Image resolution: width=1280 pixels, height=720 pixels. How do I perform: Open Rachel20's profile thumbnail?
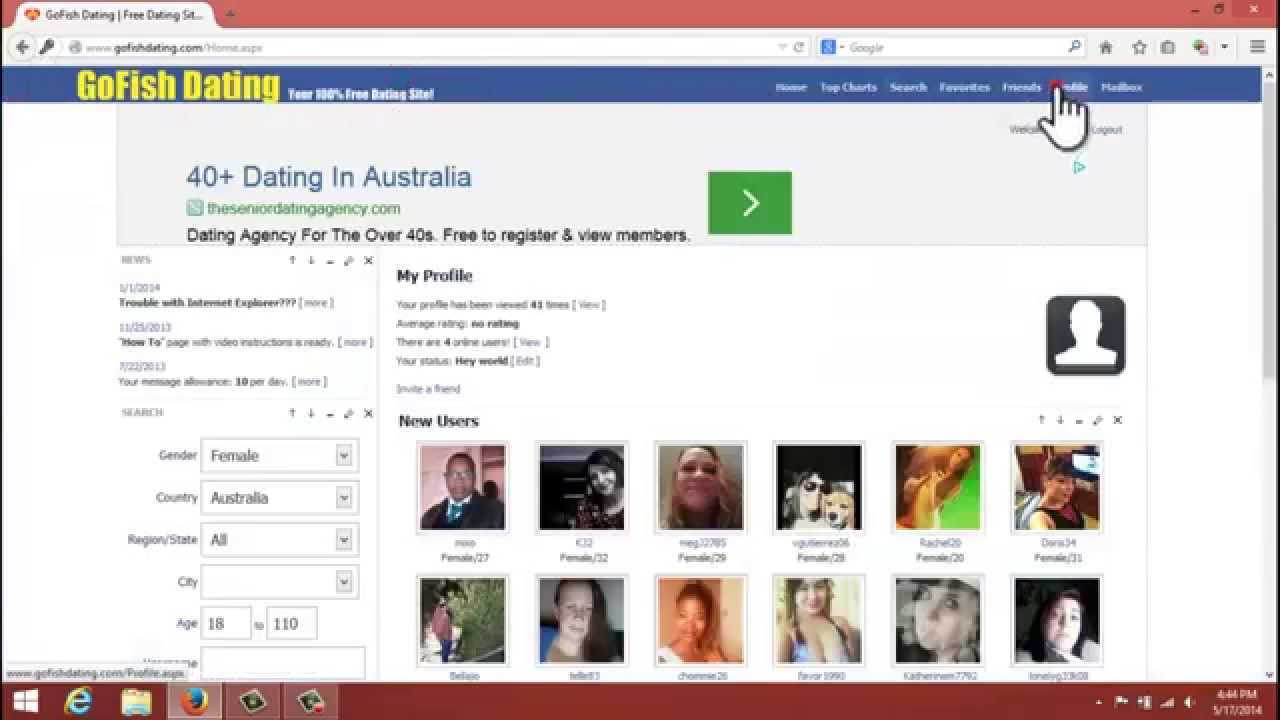[x=938, y=487]
